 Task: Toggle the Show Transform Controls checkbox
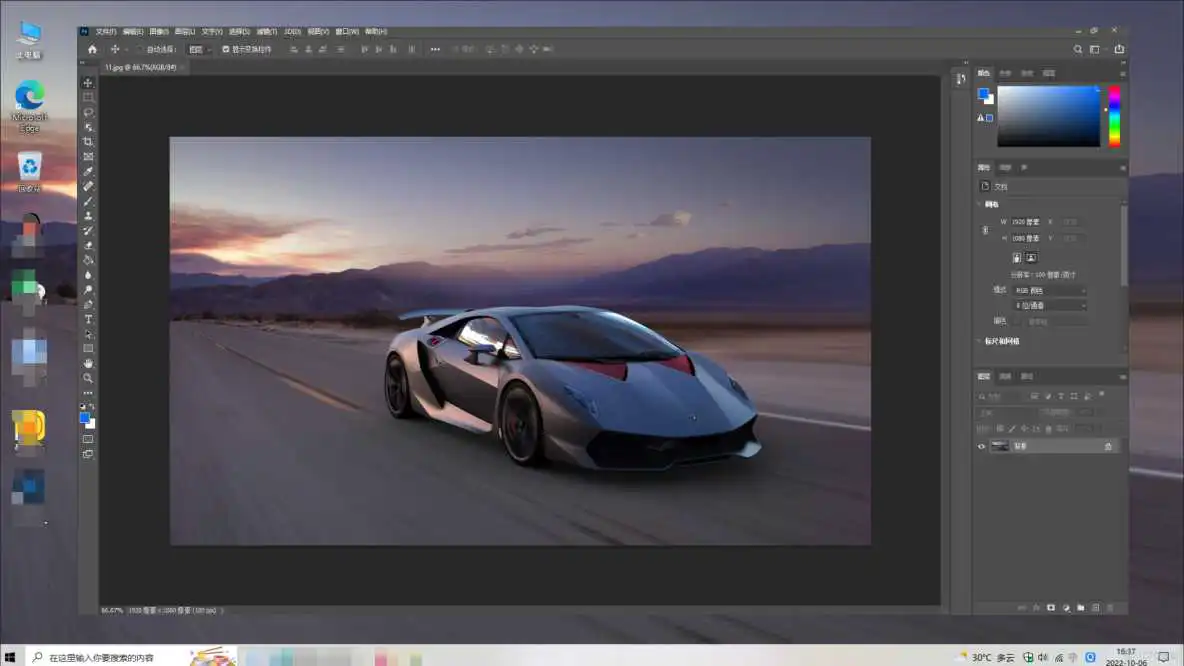tap(225, 49)
